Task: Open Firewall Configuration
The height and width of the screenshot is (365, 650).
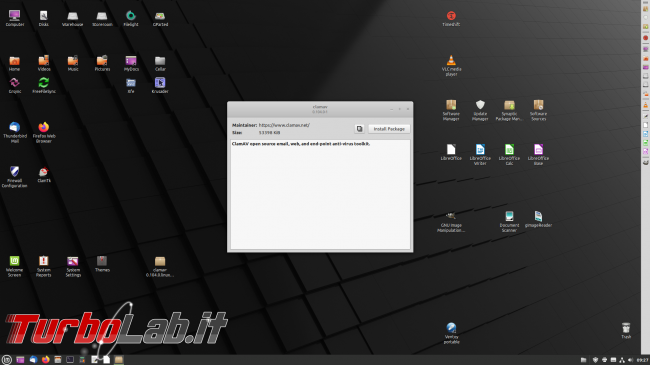Action: [15, 177]
